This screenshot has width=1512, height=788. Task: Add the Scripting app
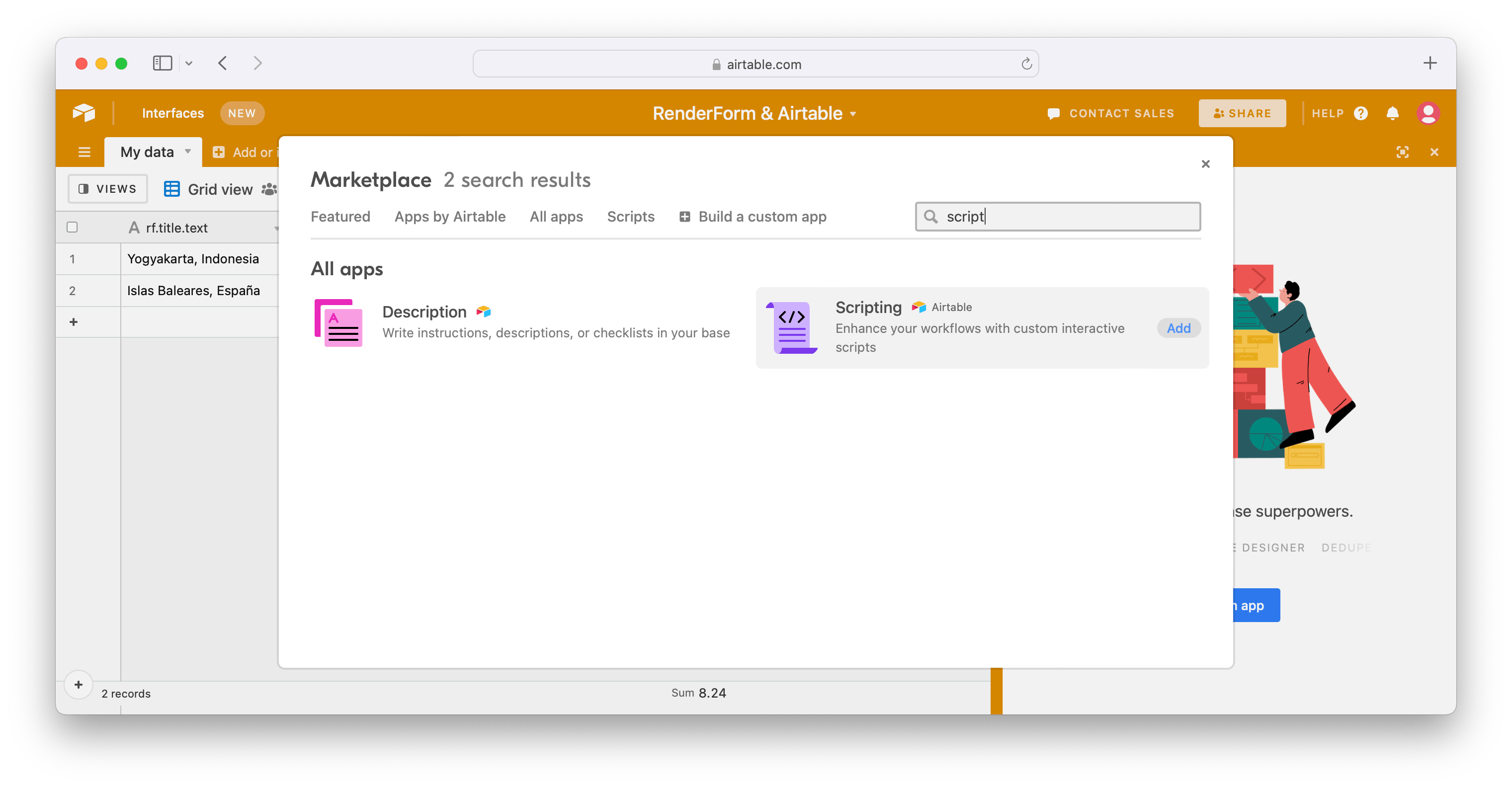tap(1178, 328)
